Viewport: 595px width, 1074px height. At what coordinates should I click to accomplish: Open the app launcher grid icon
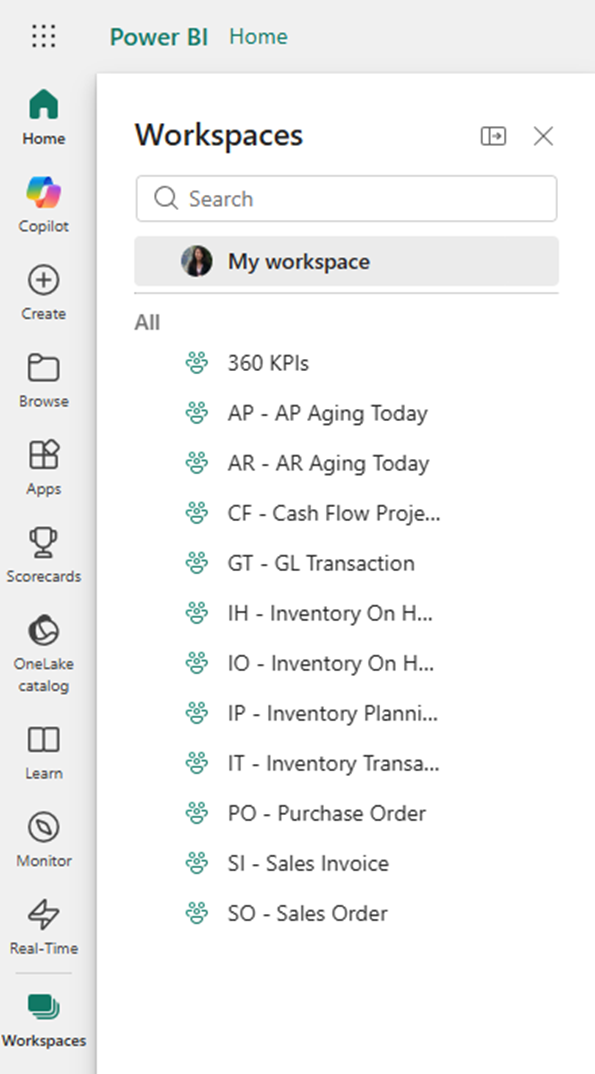click(44, 36)
